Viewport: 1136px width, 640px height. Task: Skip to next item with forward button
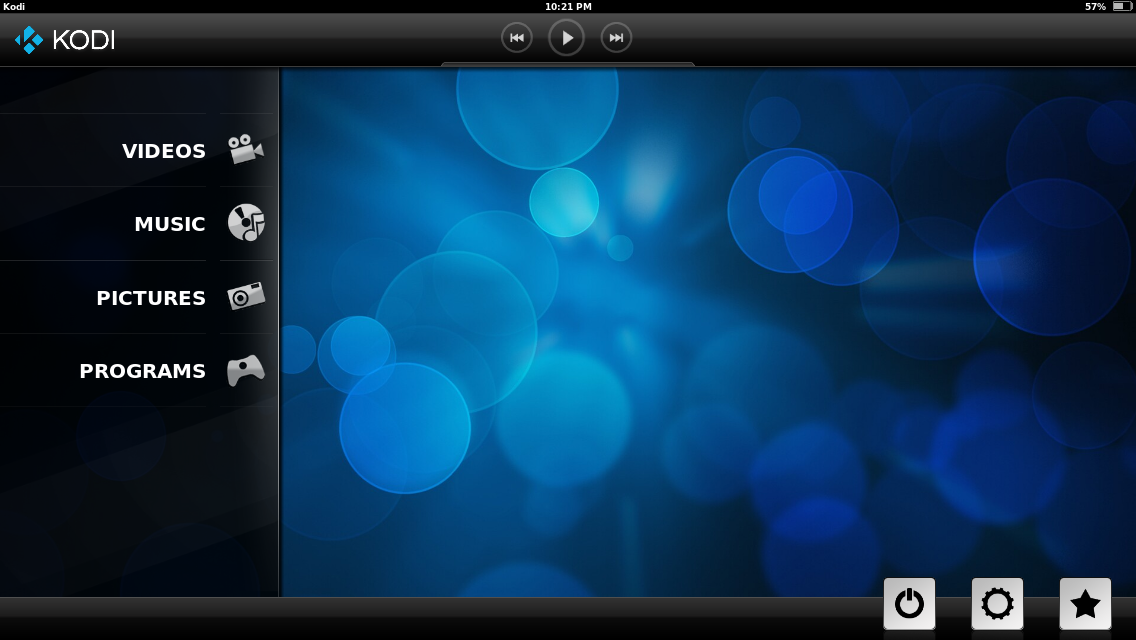tap(616, 37)
